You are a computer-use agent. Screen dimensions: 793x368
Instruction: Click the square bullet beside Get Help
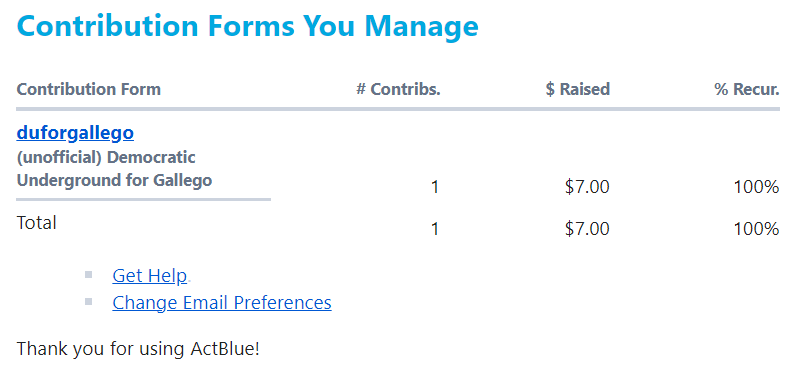pyautogui.click(x=89, y=274)
